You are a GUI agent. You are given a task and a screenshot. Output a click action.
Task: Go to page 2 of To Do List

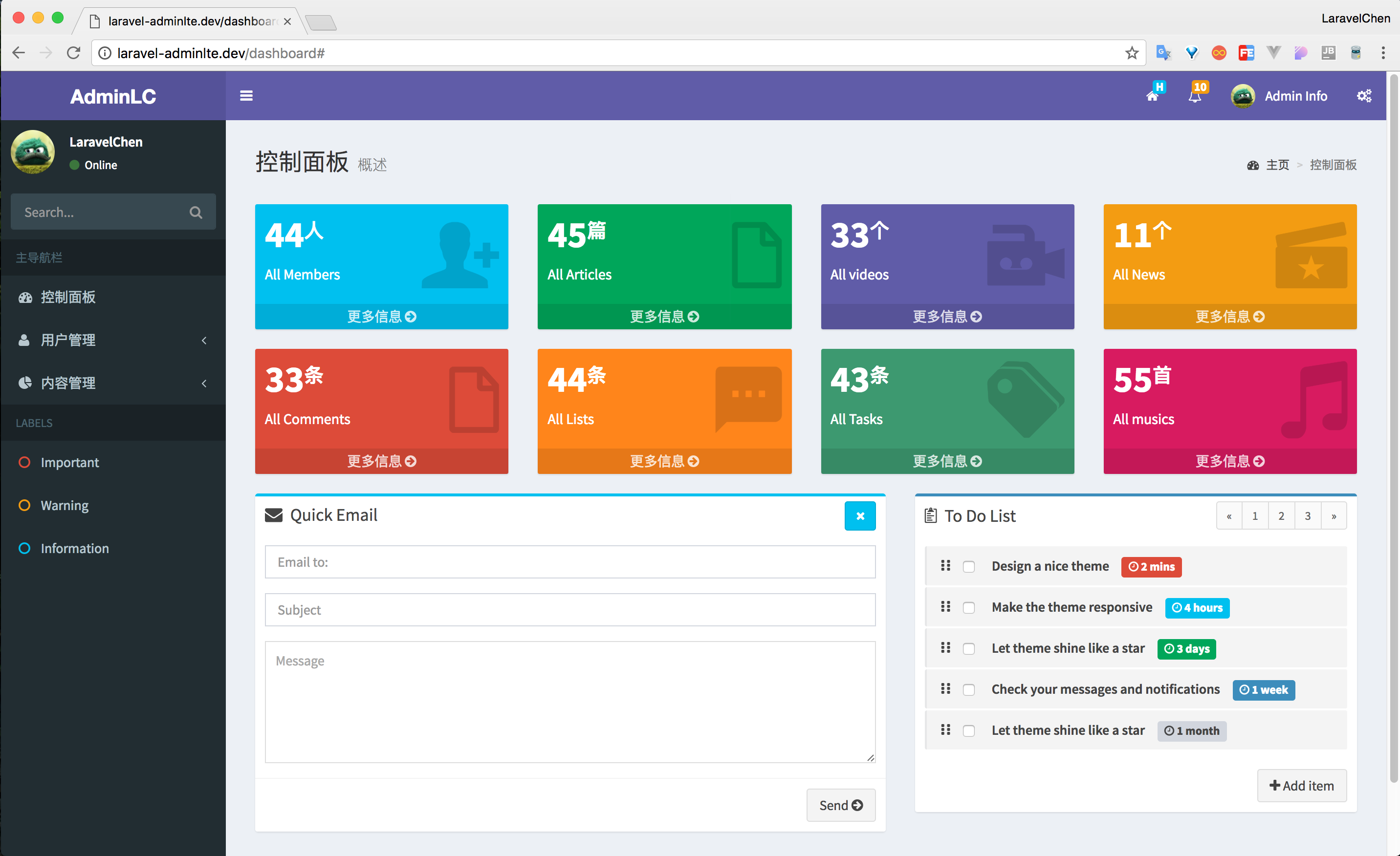point(1281,516)
